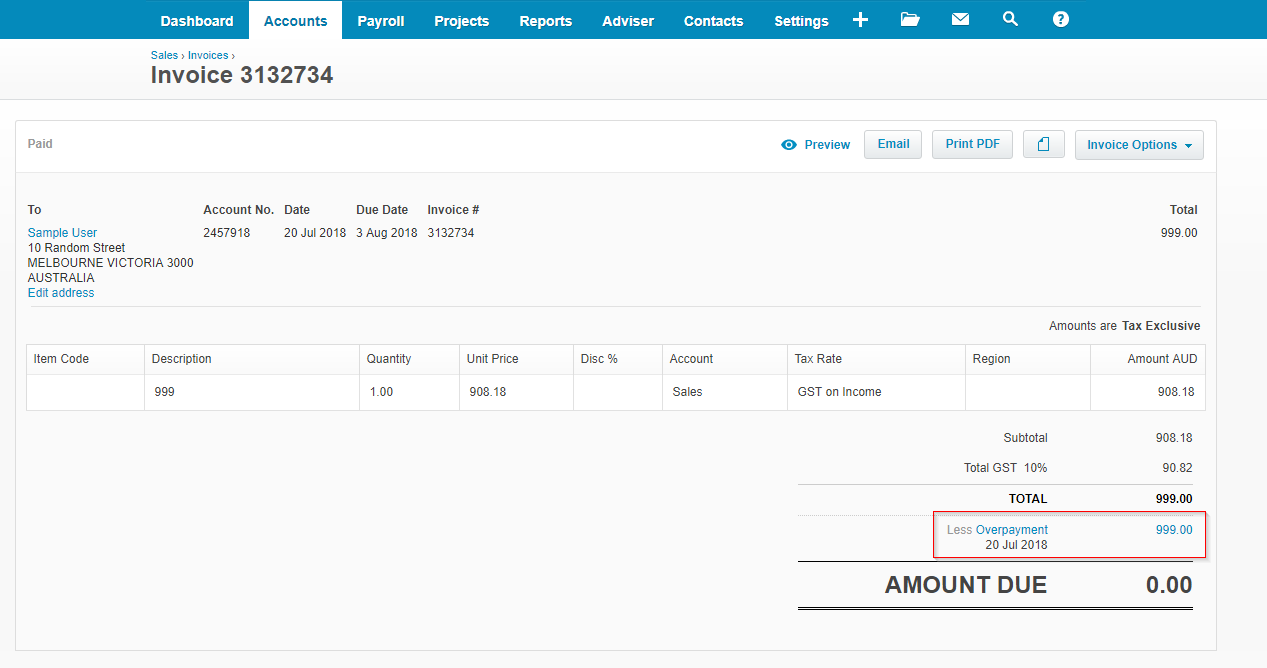Navigate to Sales breadcrumb link
This screenshot has width=1267, height=668.
coord(164,56)
